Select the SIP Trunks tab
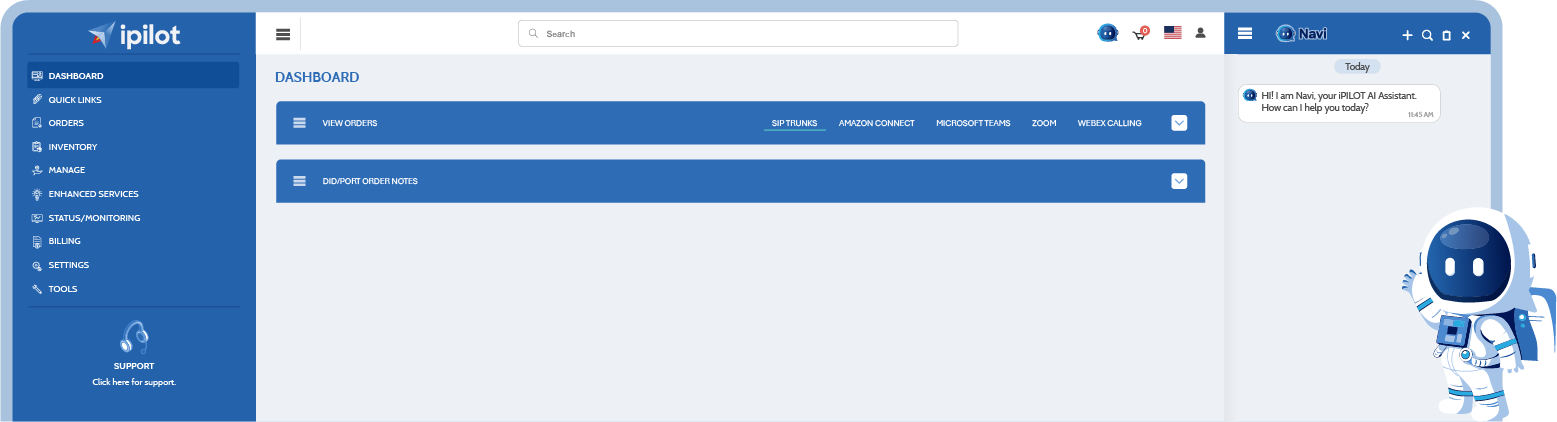Viewport: 1557px width, 422px height. tap(795, 123)
